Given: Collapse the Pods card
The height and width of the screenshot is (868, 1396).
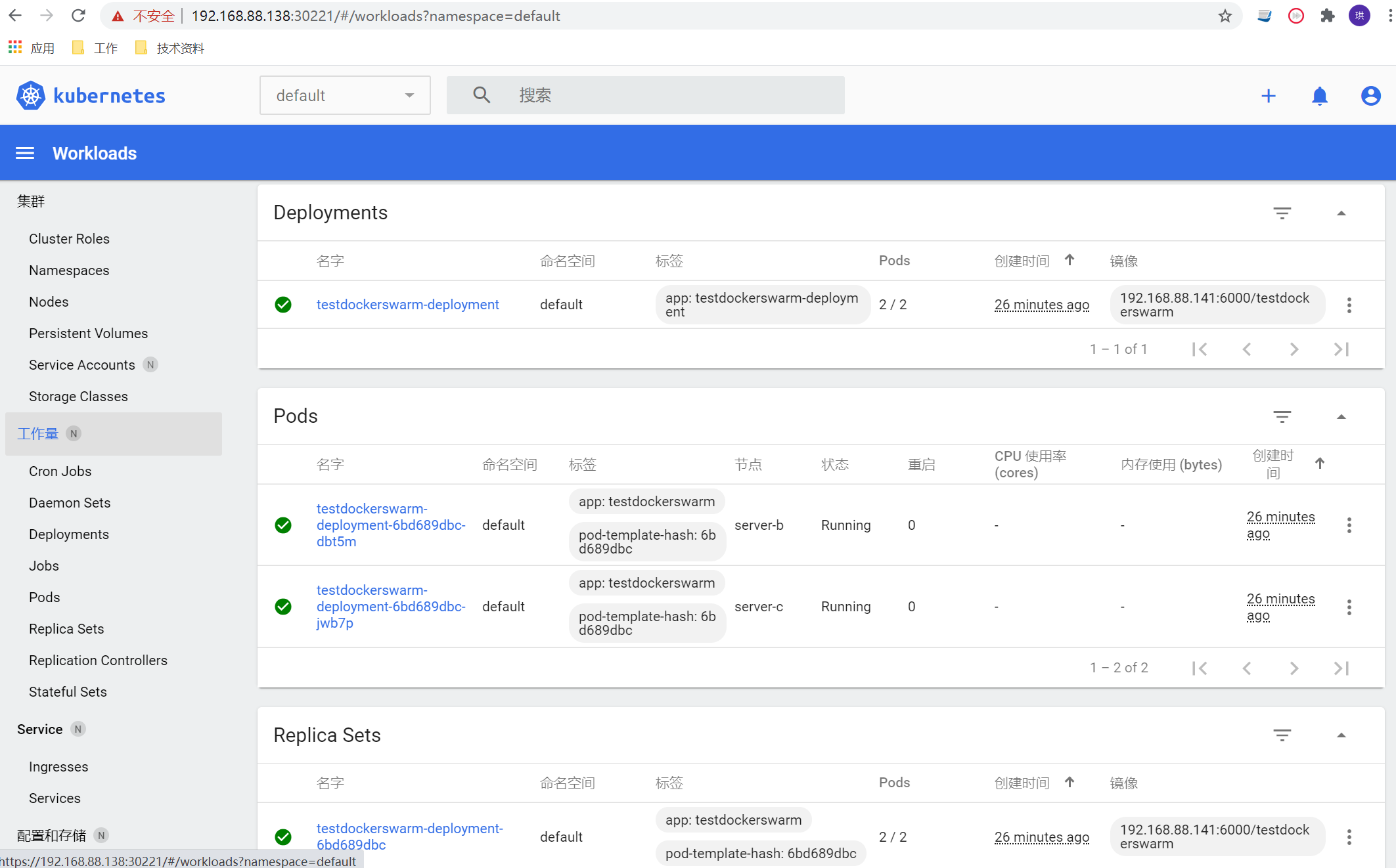Looking at the screenshot, I should tap(1341, 416).
